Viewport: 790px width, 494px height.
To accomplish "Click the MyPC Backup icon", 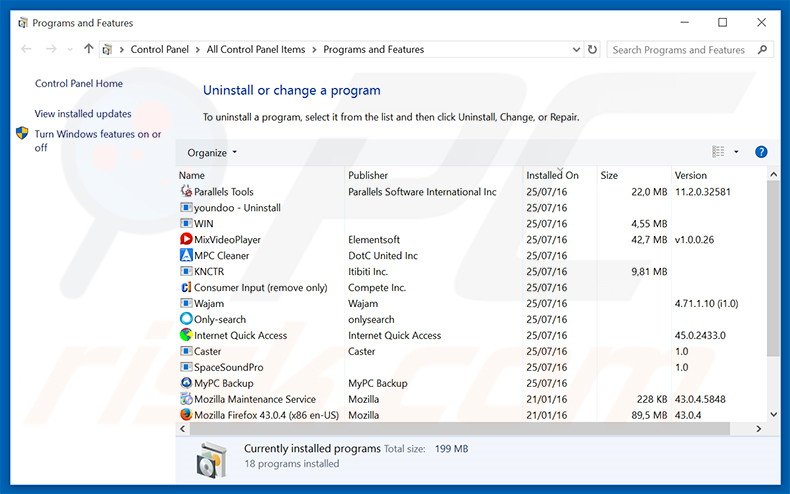I will tap(186, 383).
